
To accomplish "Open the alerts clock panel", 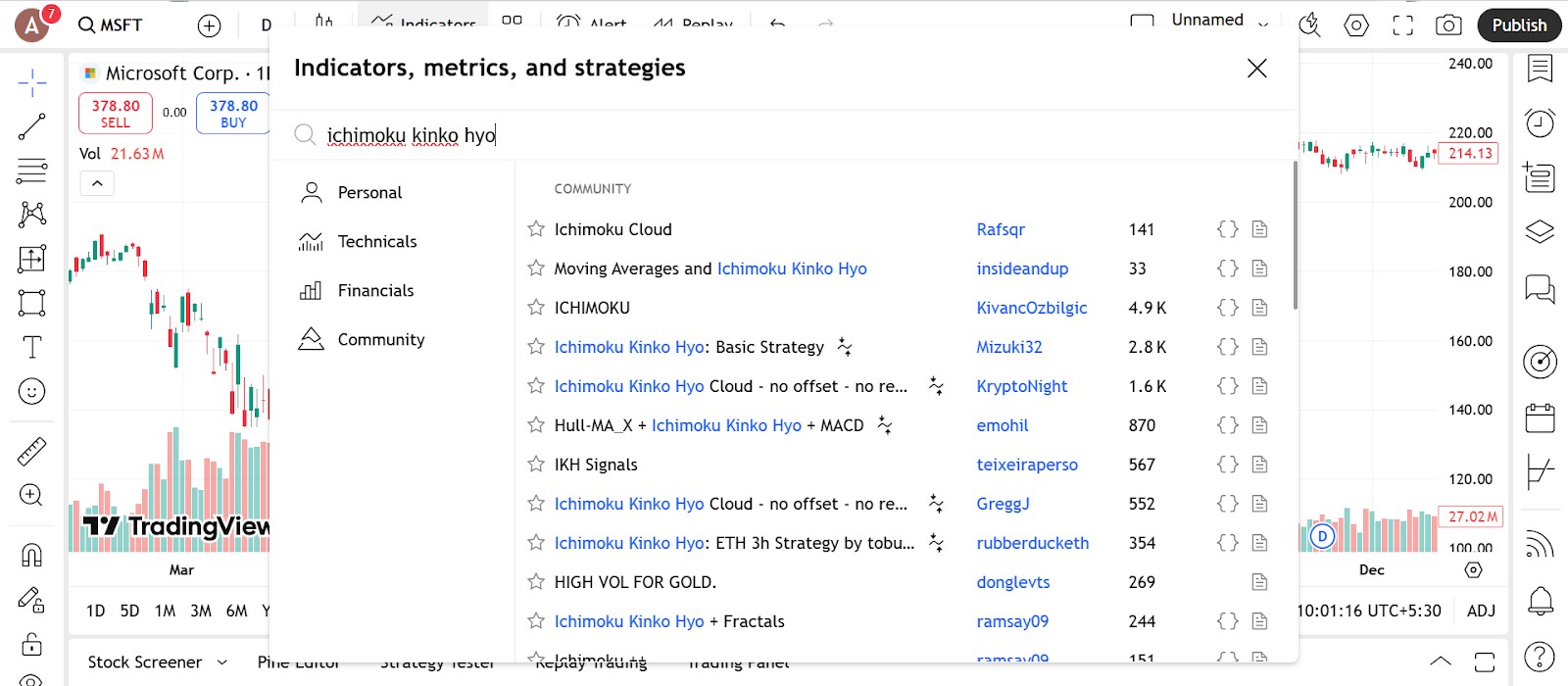I will [x=1541, y=122].
